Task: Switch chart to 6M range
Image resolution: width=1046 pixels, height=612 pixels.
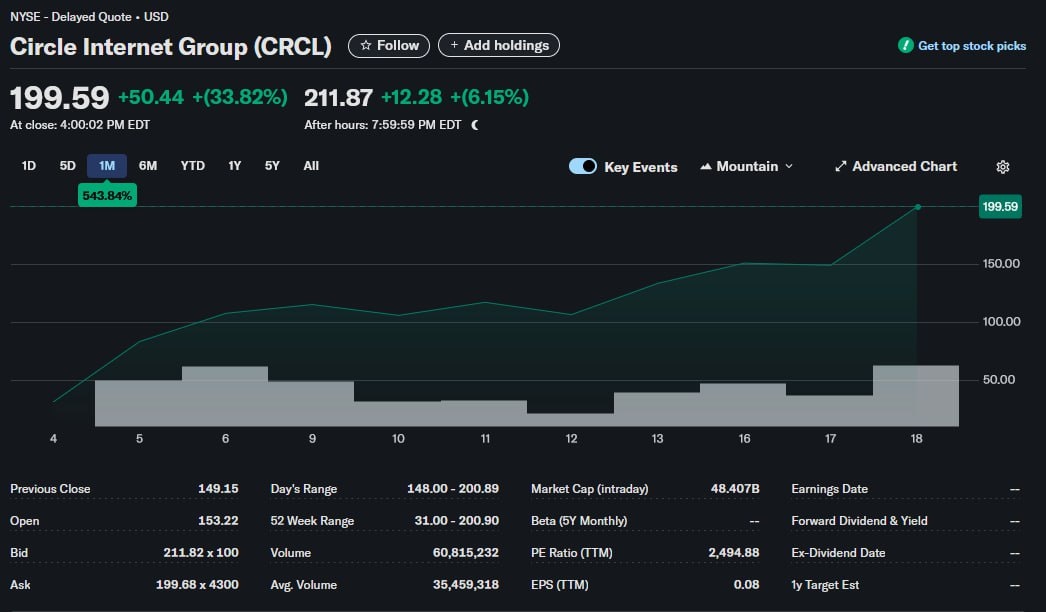Action: (x=147, y=166)
